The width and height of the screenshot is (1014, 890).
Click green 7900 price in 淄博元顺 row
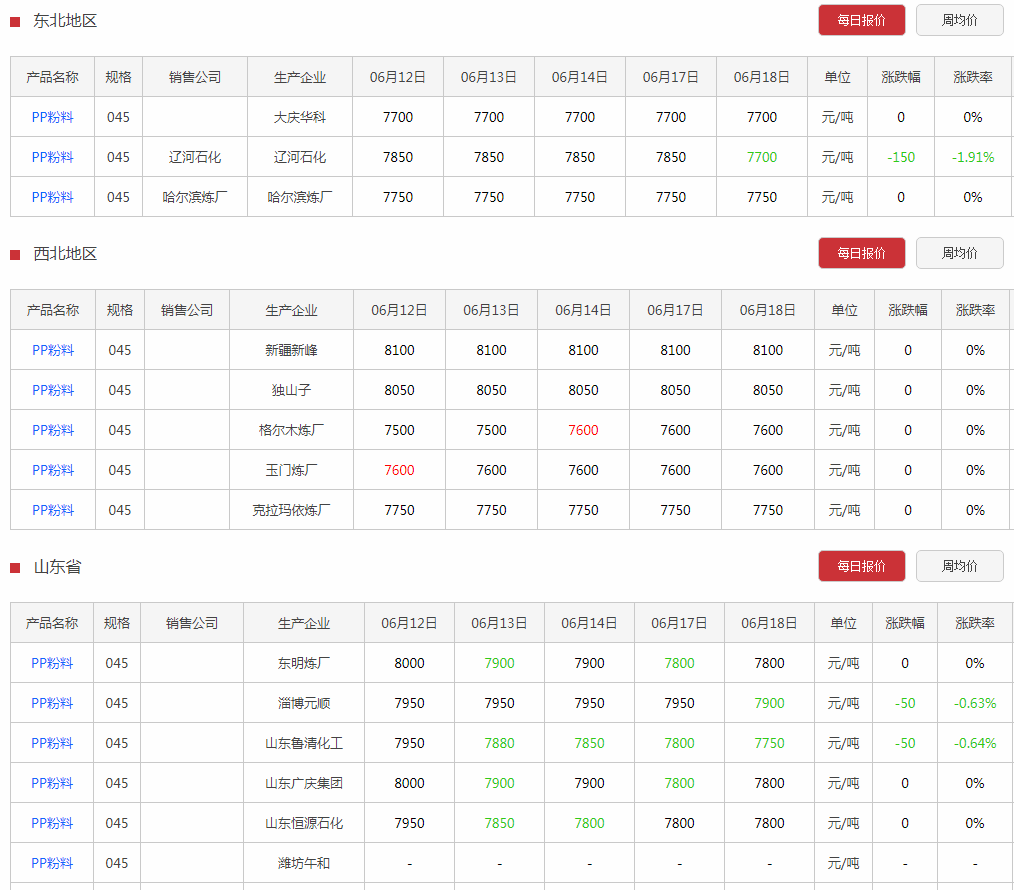point(769,703)
